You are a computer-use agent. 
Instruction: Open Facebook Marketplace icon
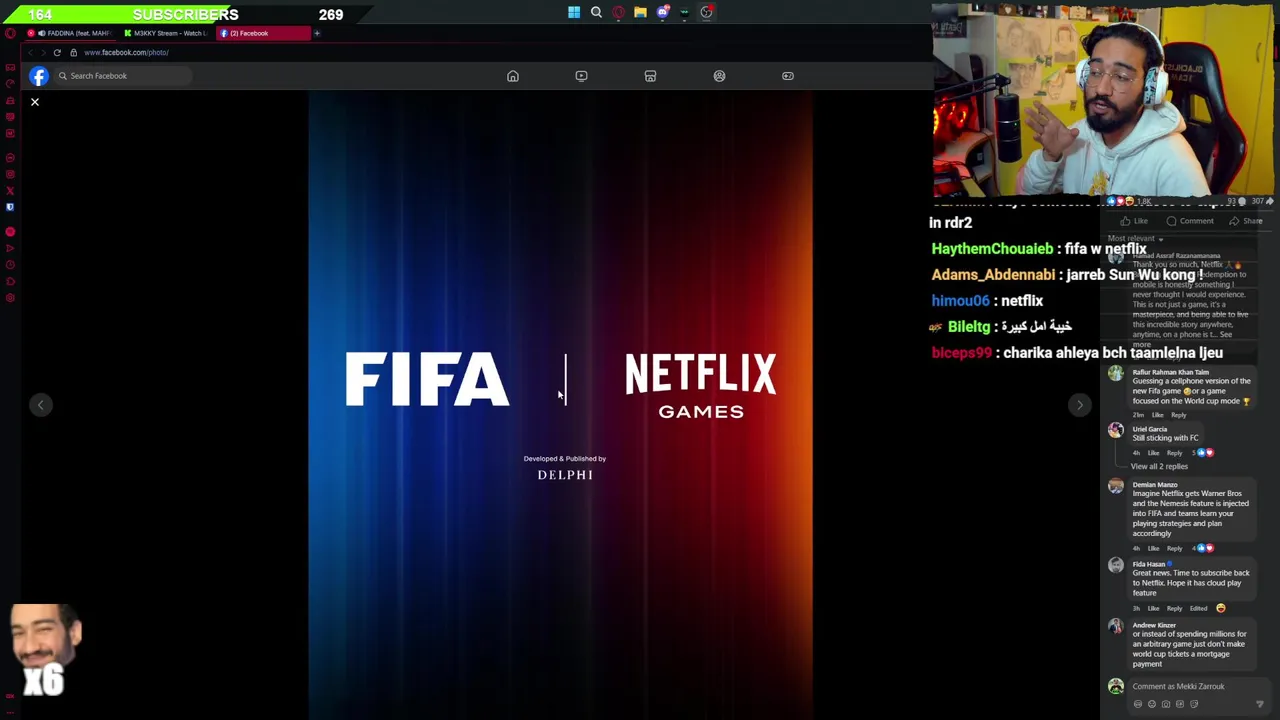pyautogui.click(x=650, y=76)
